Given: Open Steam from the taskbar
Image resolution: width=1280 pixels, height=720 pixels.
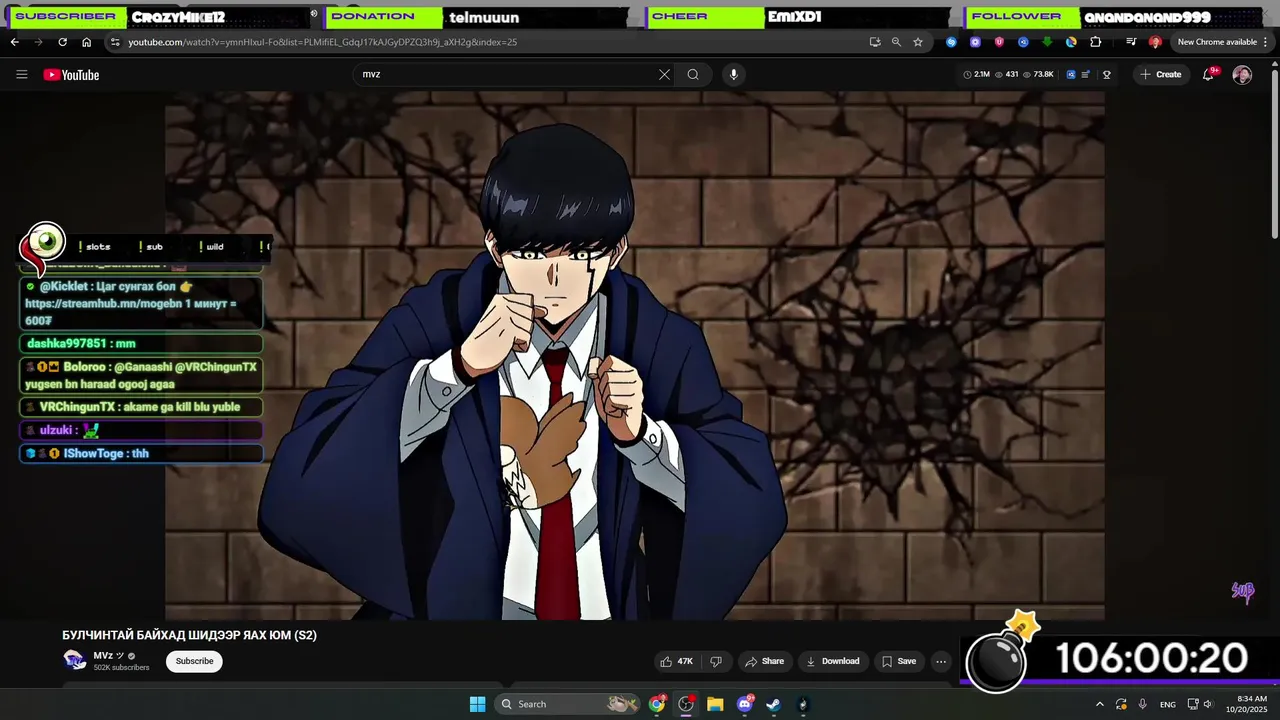Looking at the screenshot, I should coord(774,704).
